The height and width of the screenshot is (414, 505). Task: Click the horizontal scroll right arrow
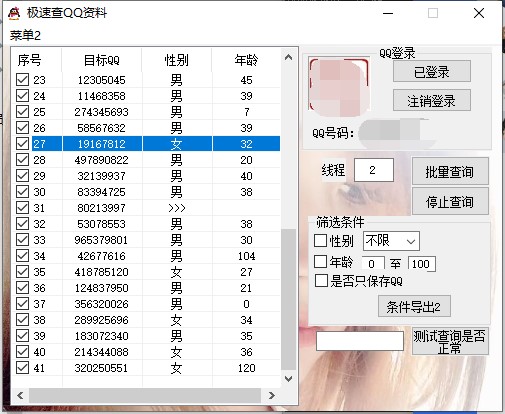(x=272, y=395)
